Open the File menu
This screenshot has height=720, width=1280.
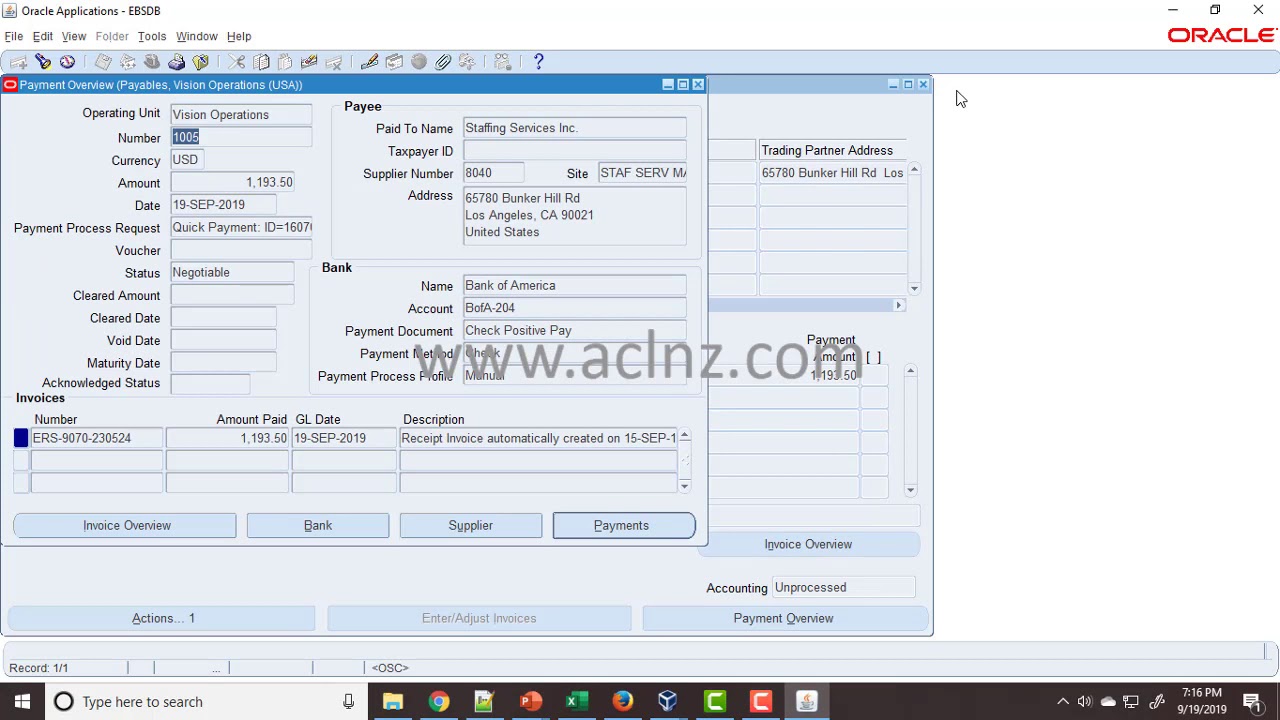point(14,36)
